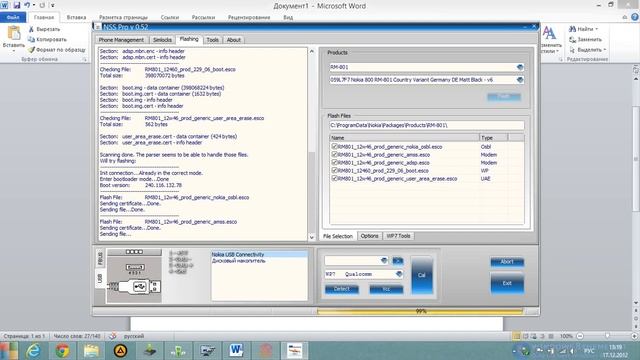Expand the Select dropdown arrow in Word
Screen dimensions: 640x360
pyautogui.click(x=605, y=50)
